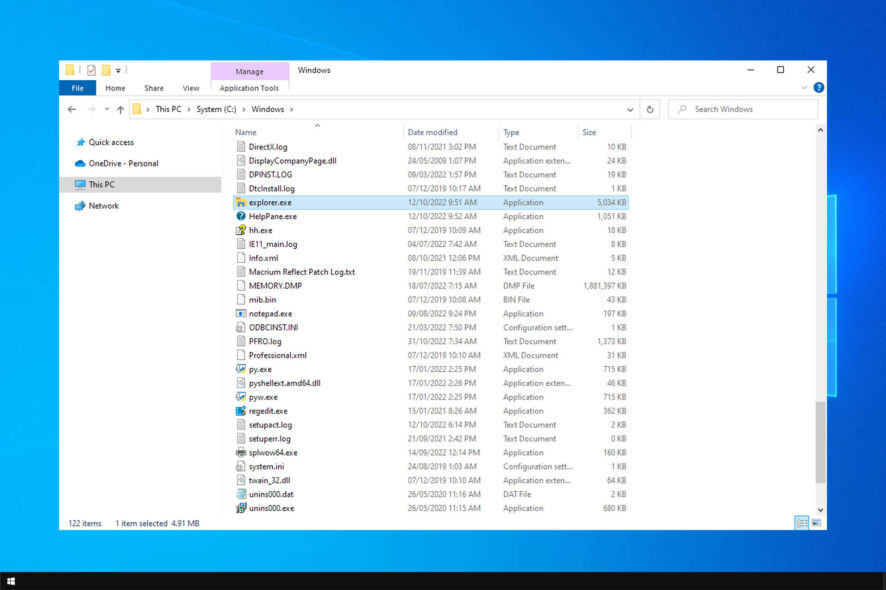Screen dimensions: 886x590
Task: Click the Network icon in navigation pane
Action: click(80, 206)
